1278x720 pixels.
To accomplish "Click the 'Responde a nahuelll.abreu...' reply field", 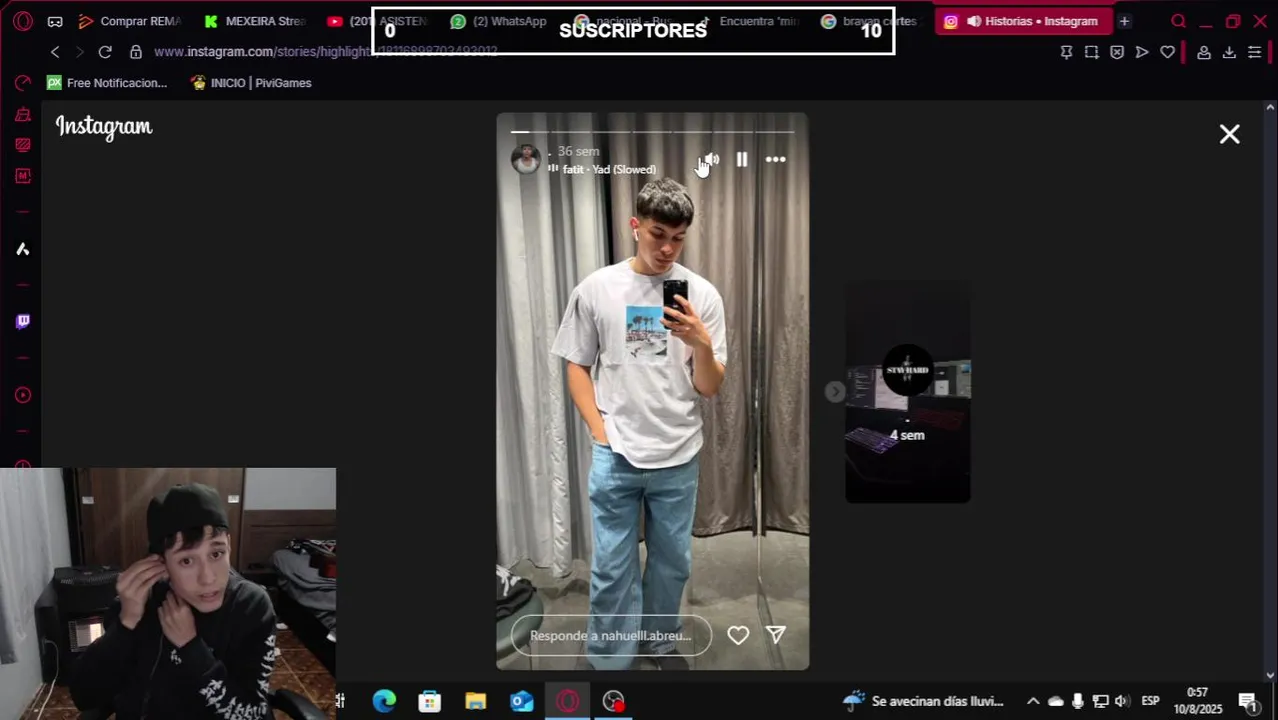I will pyautogui.click(x=611, y=635).
